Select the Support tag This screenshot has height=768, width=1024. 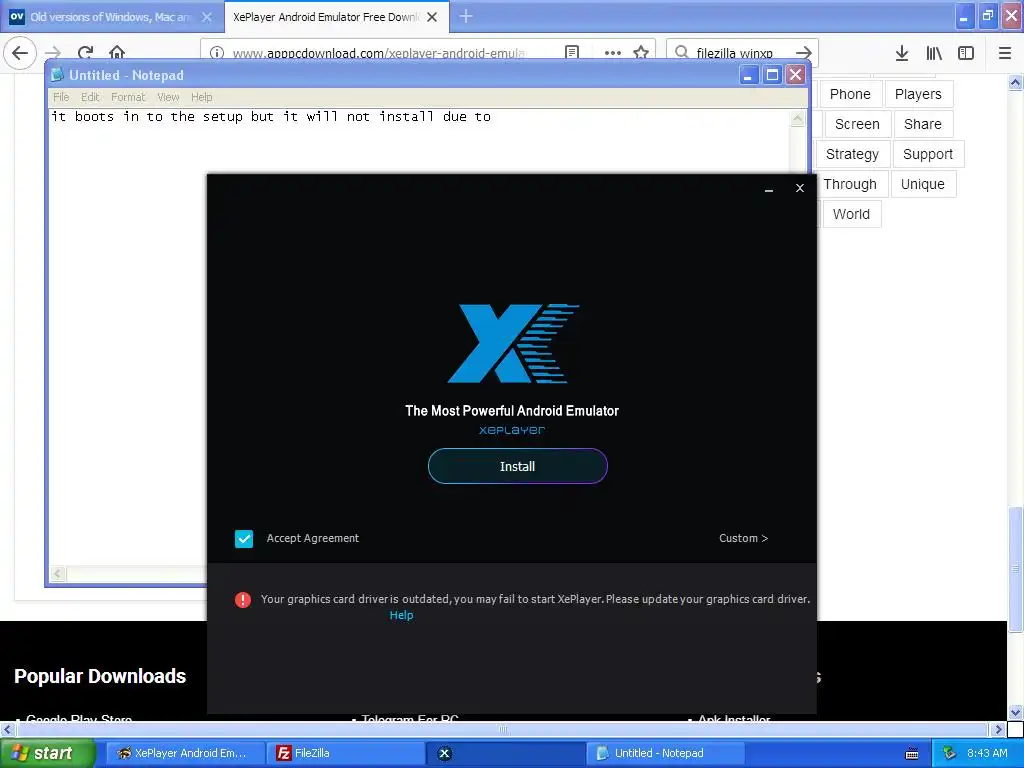(x=927, y=154)
